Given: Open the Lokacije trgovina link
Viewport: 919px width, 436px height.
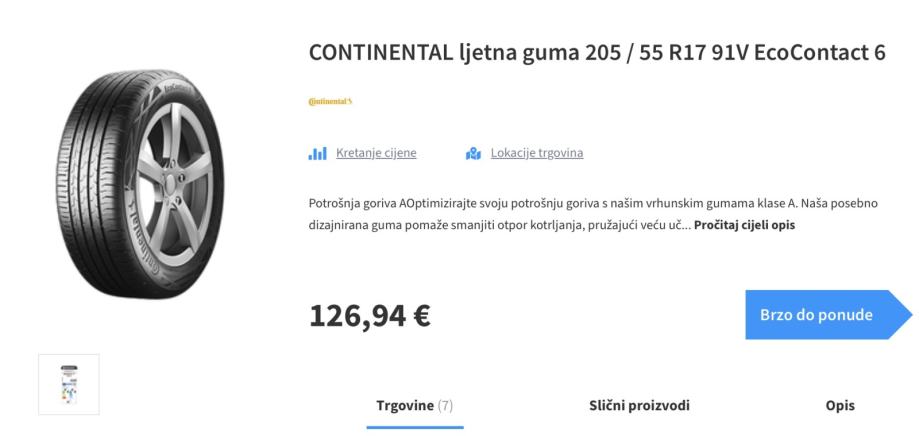Looking at the screenshot, I should (x=536, y=153).
